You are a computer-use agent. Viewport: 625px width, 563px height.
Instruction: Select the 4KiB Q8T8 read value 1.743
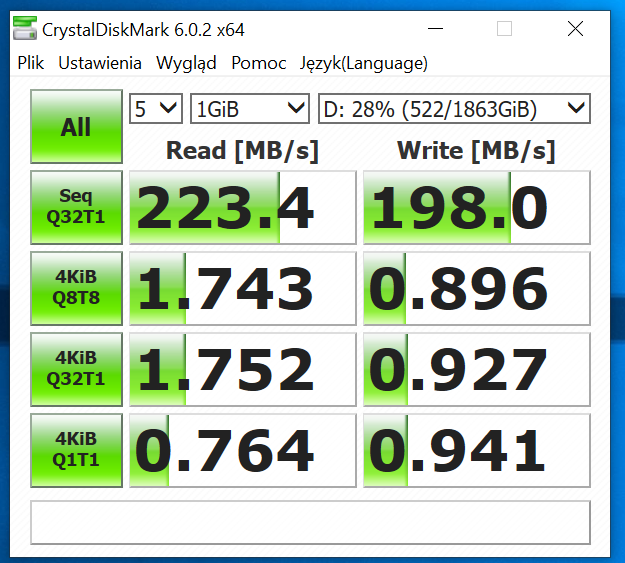coord(242,289)
